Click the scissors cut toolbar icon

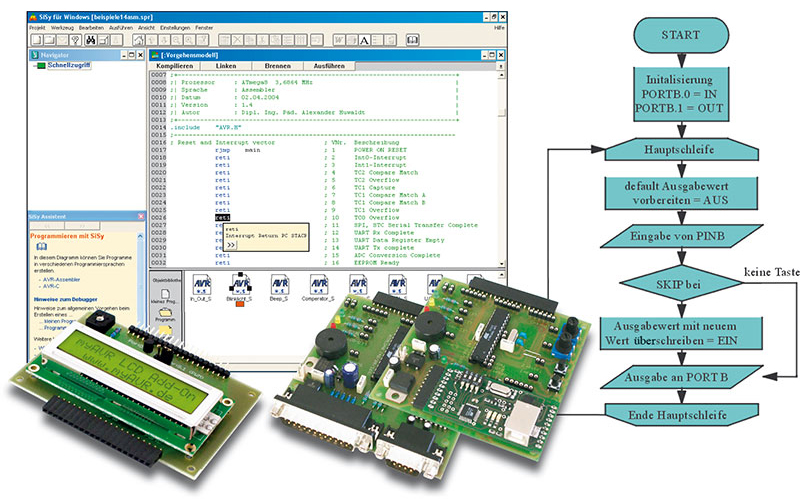[x=262, y=40]
